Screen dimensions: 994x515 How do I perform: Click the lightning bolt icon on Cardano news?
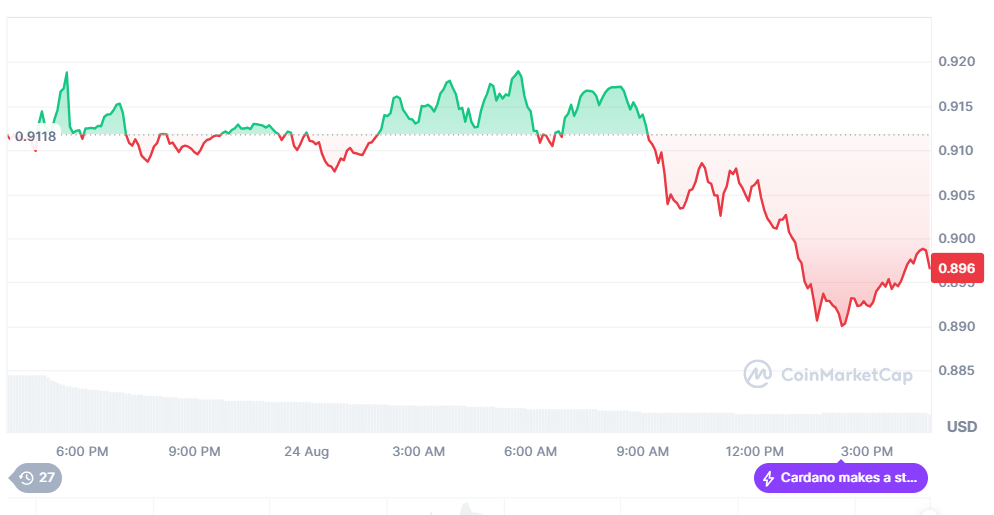pos(768,478)
